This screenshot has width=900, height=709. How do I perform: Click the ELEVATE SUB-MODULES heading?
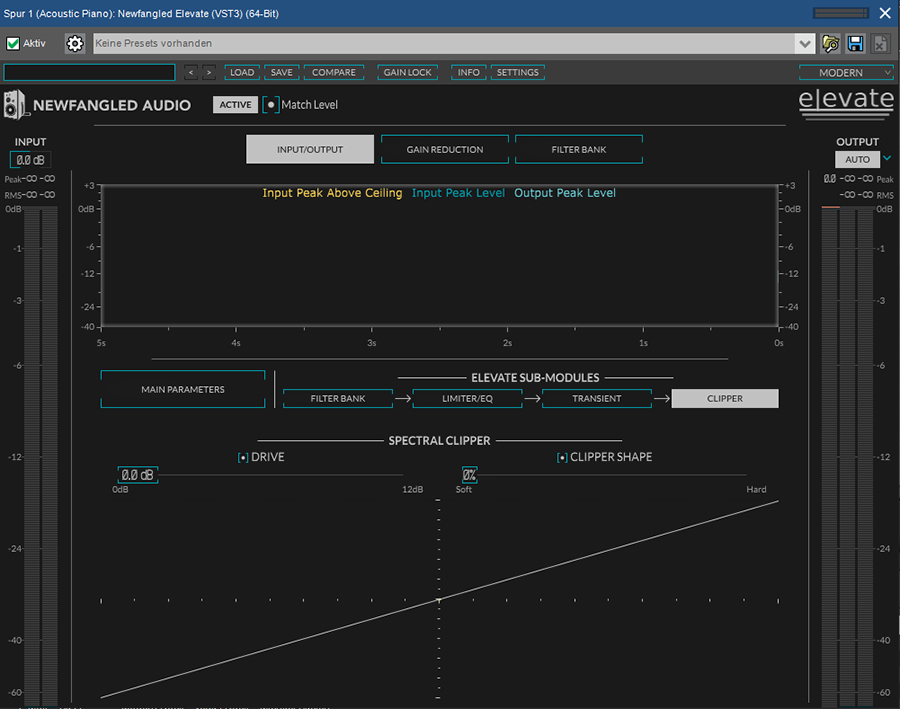coord(535,378)
